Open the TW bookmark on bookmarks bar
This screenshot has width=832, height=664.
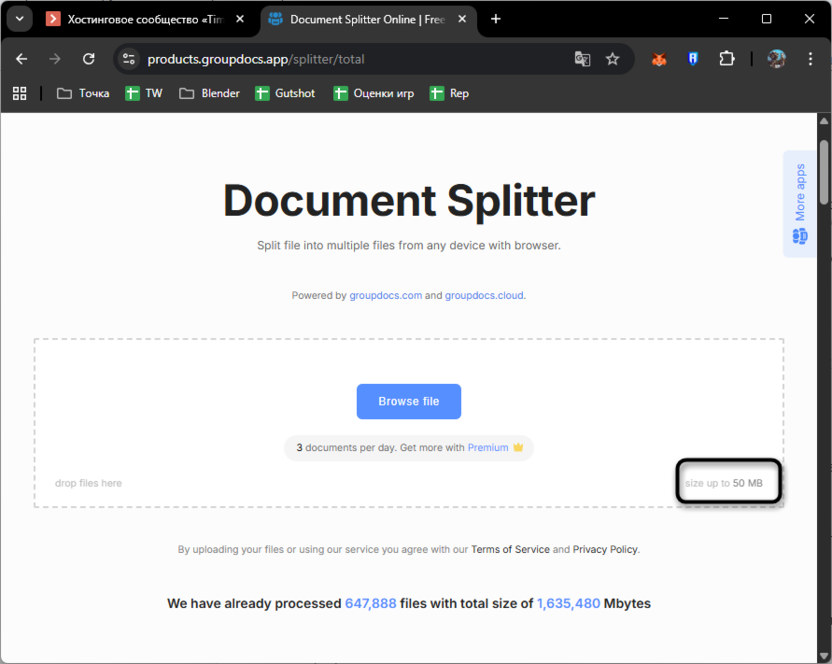143,93
